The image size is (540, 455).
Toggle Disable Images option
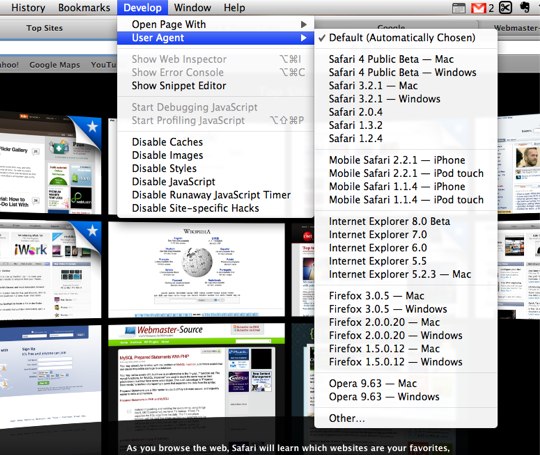click(x=215, y=155)
